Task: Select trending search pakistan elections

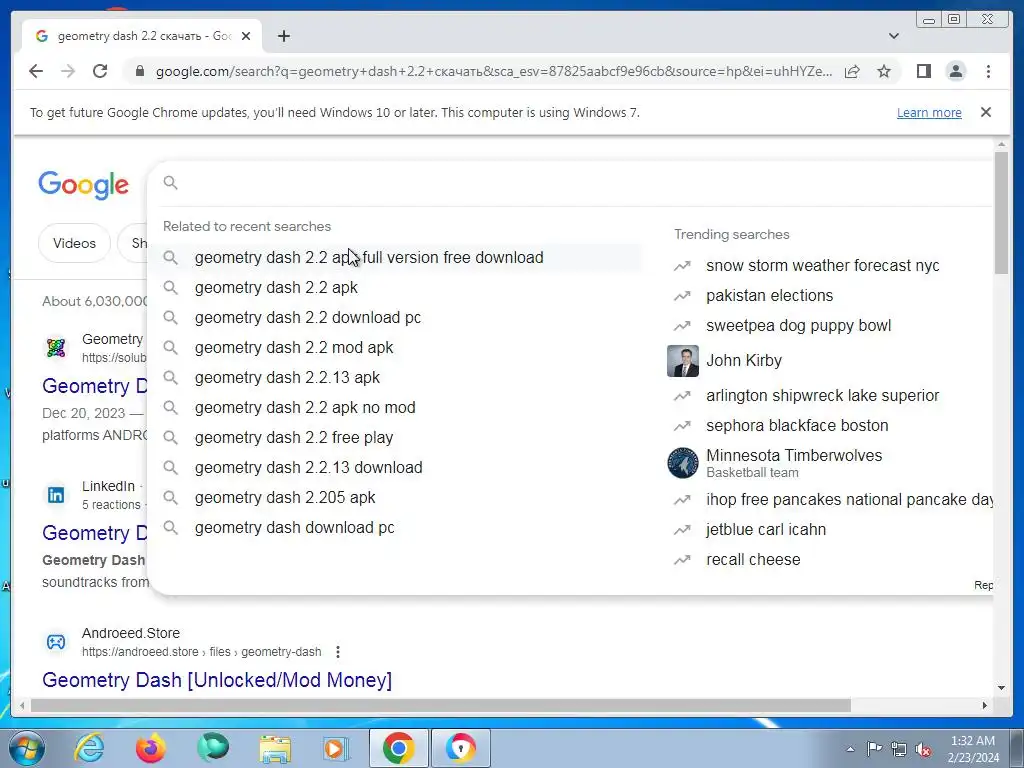Action: click(769, 296)
